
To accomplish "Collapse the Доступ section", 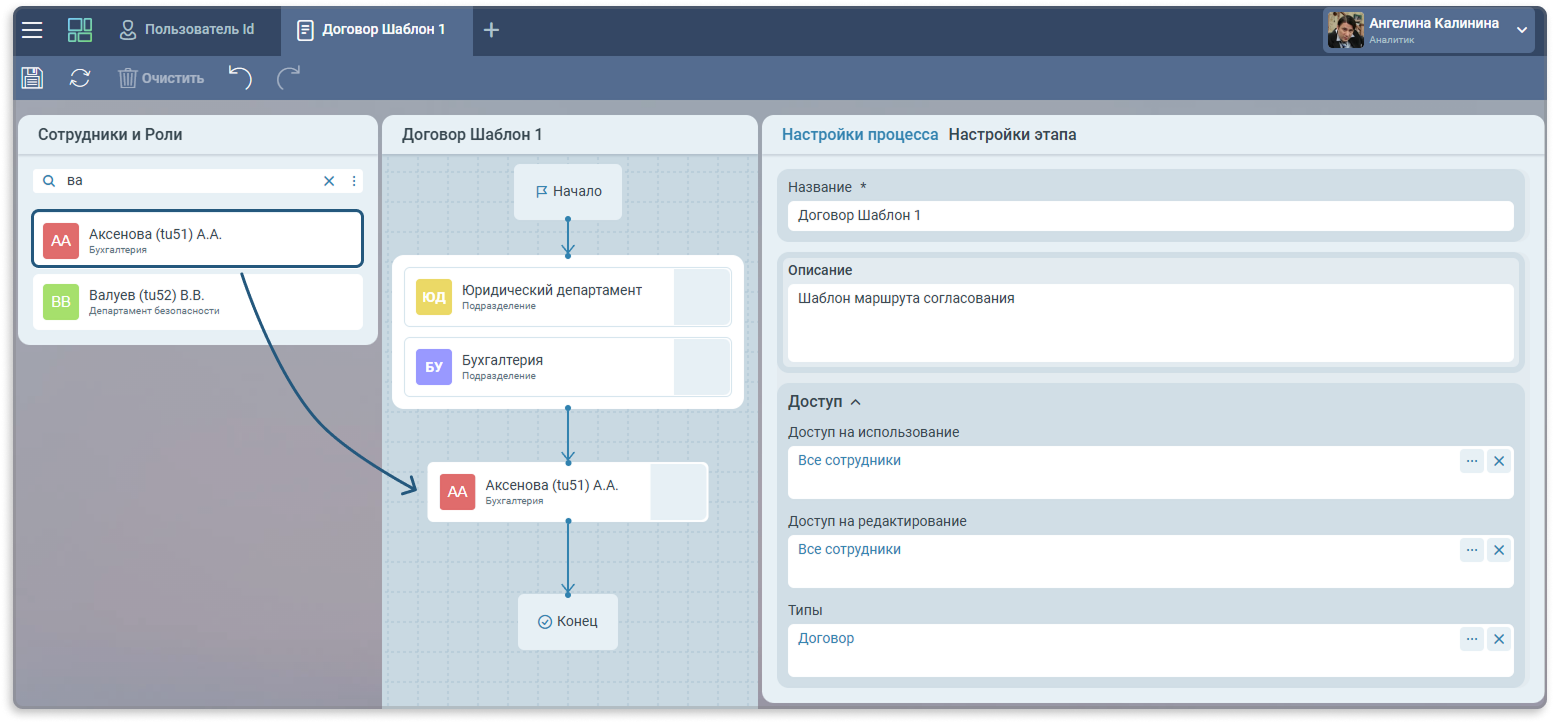I will 855,402.
